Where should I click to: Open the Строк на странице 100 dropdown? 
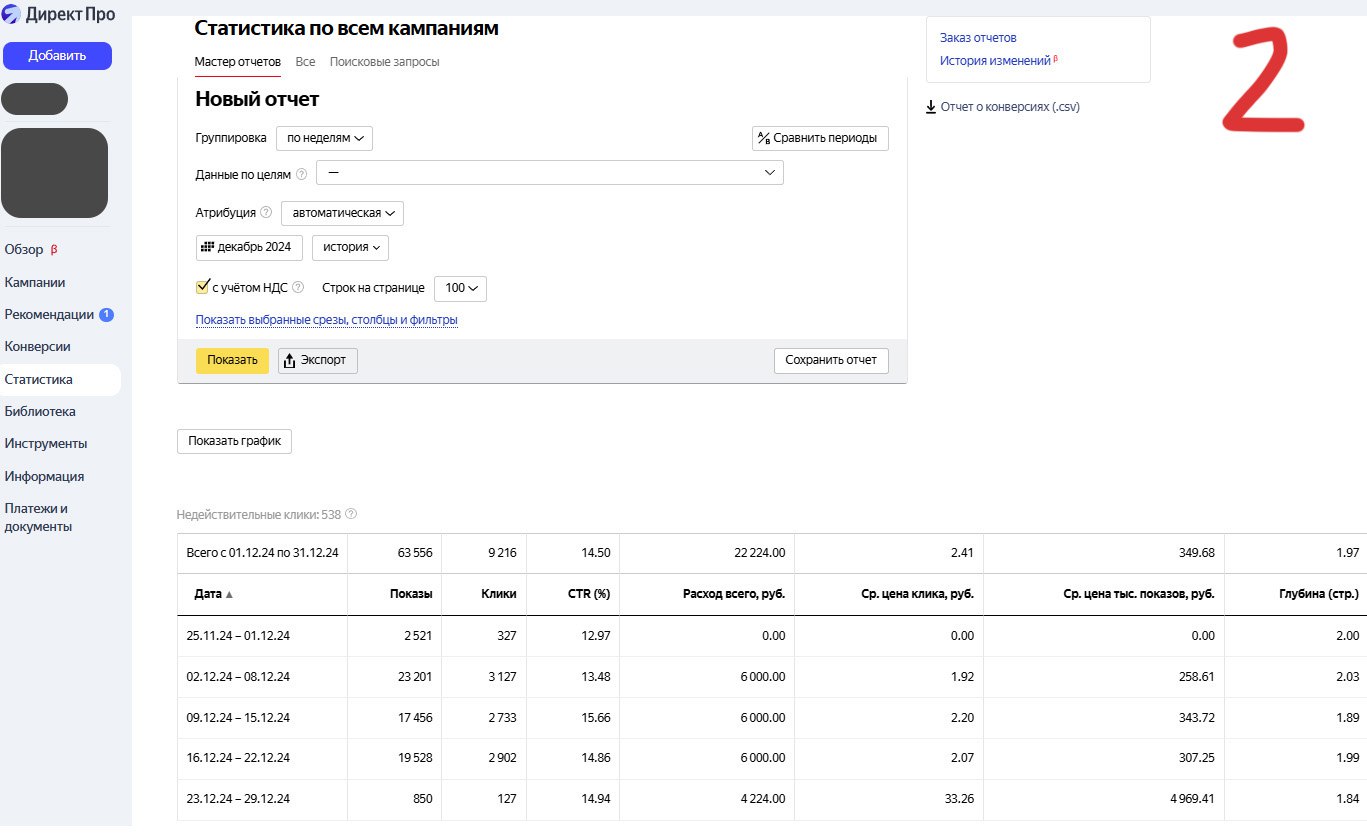tap(460, 288)
